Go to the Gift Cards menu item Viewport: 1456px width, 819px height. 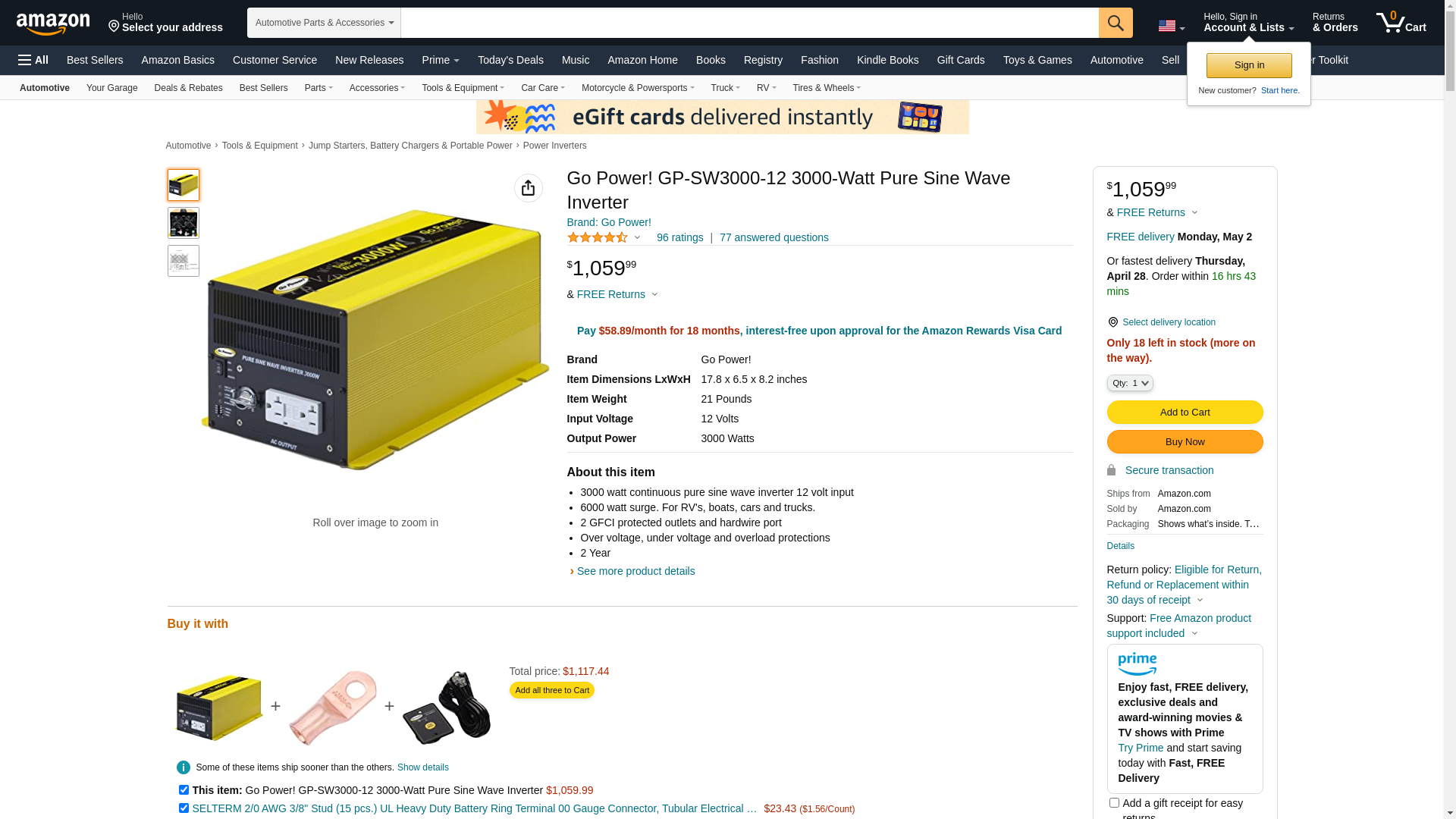[x=961, y=60]
